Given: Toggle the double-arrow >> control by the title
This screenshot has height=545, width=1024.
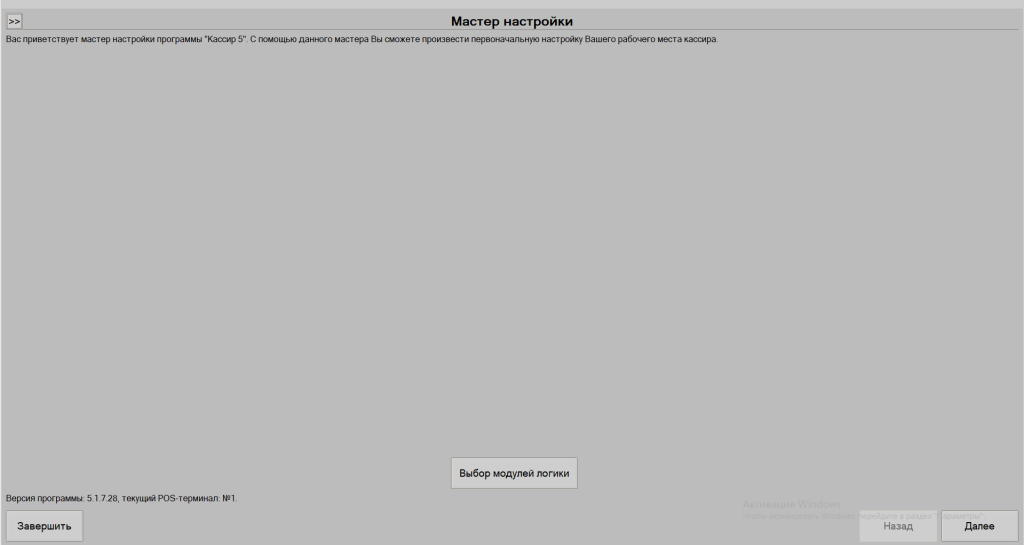Looking at the screenshot, I should (14, 21).
